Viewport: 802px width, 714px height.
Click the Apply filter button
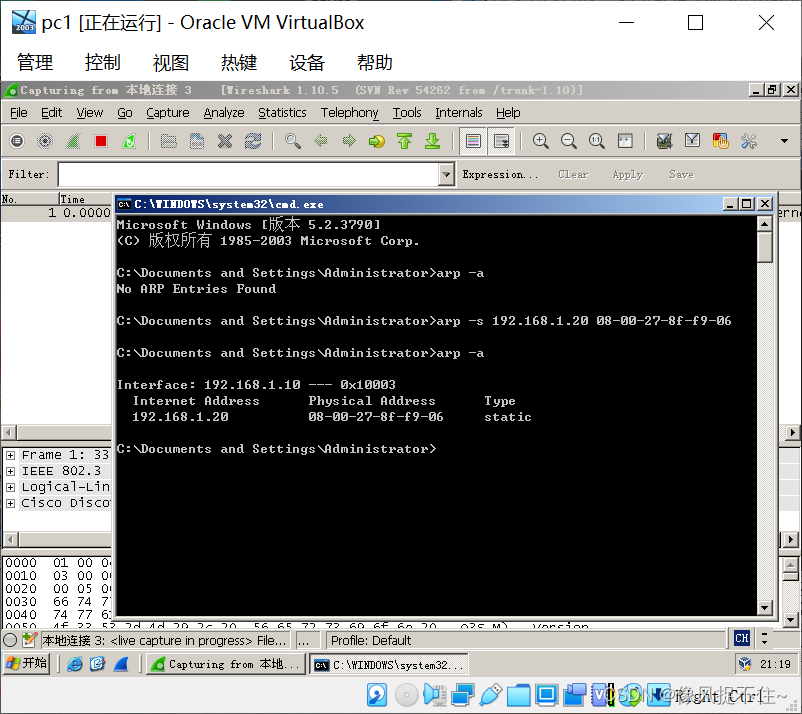pos(628,174)
